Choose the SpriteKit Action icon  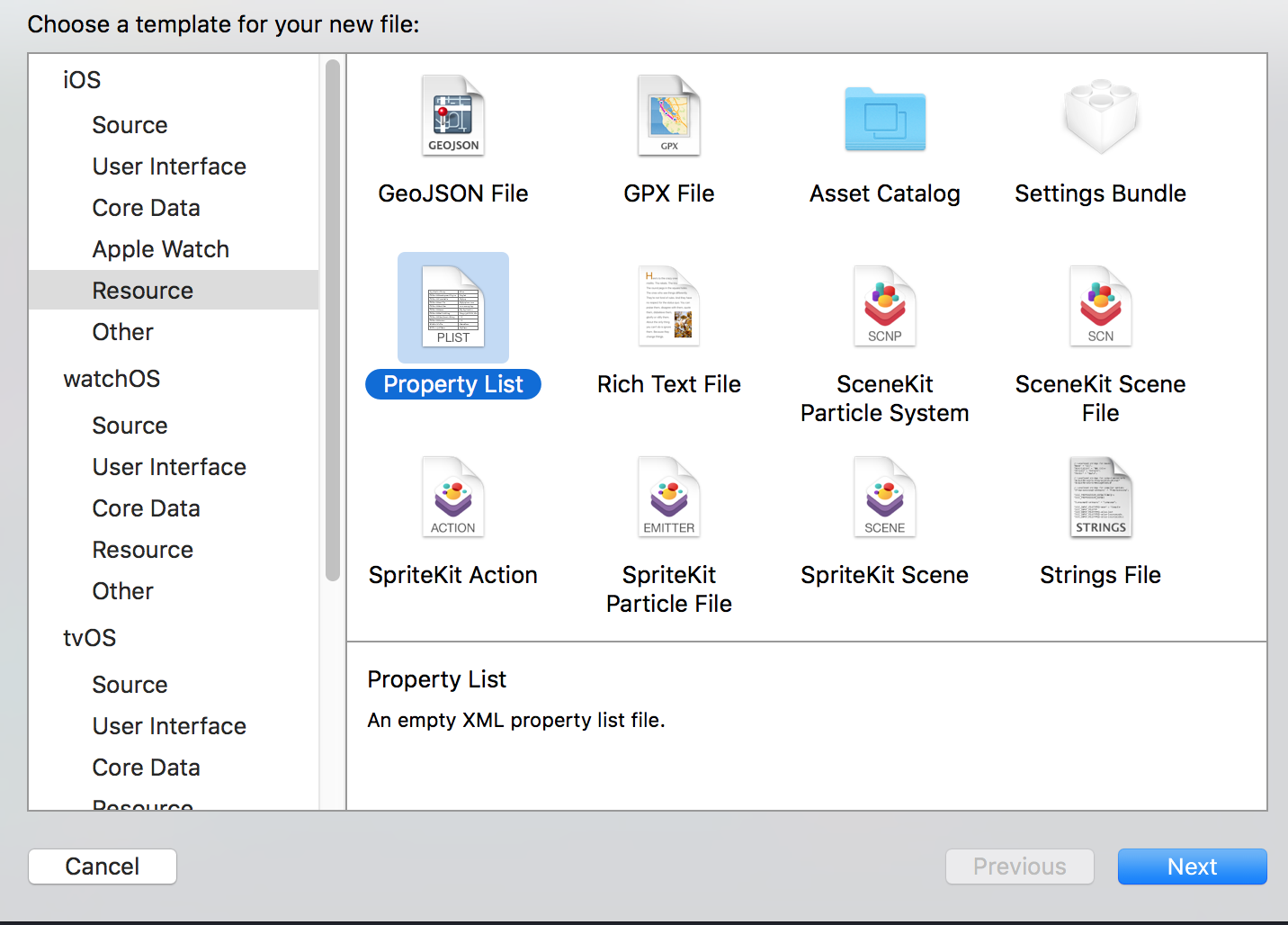(x=453, y=498)
